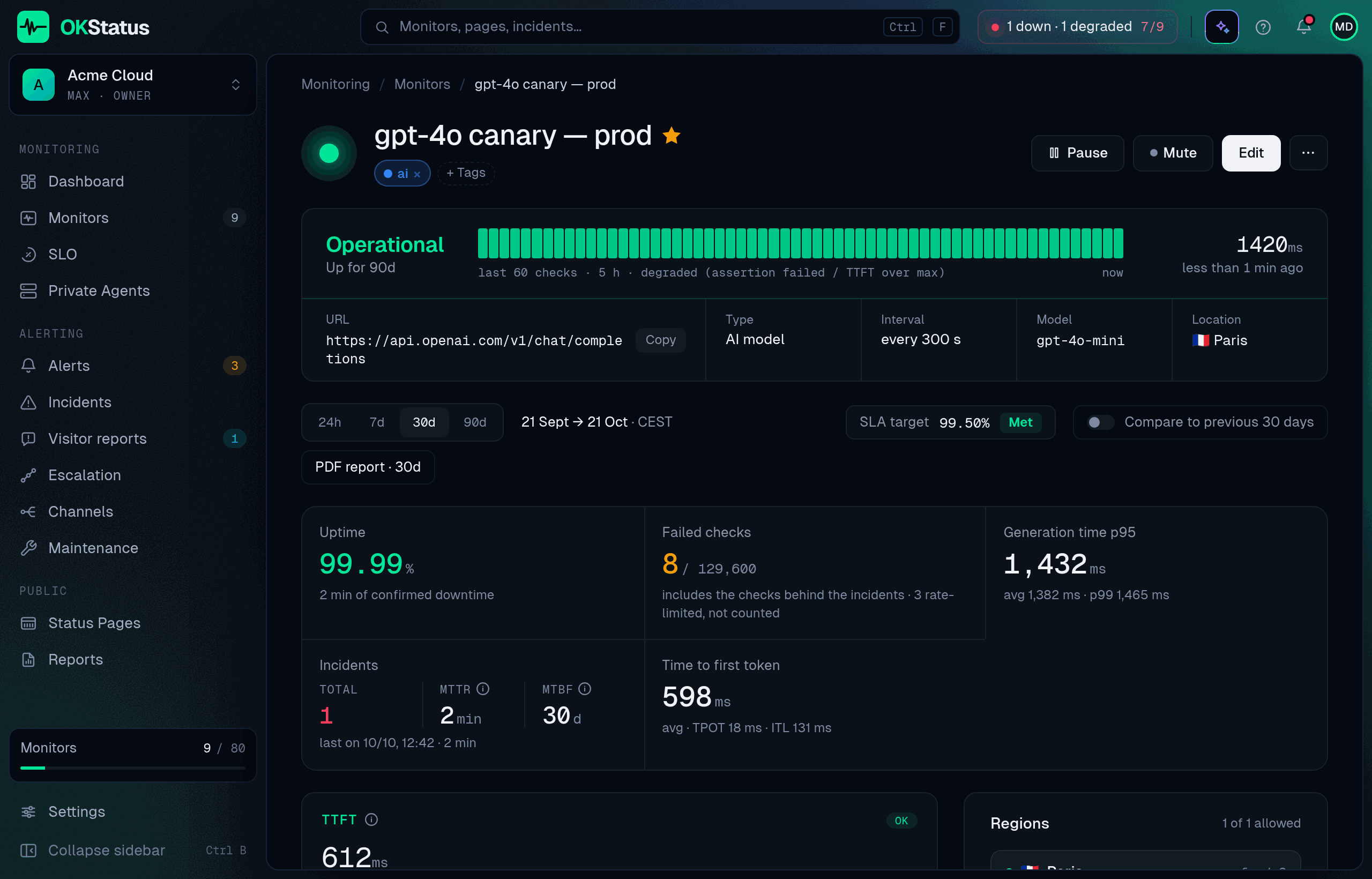Mute the monitor
This screenshot has width=1372, height=879.
pos(1172,153)
